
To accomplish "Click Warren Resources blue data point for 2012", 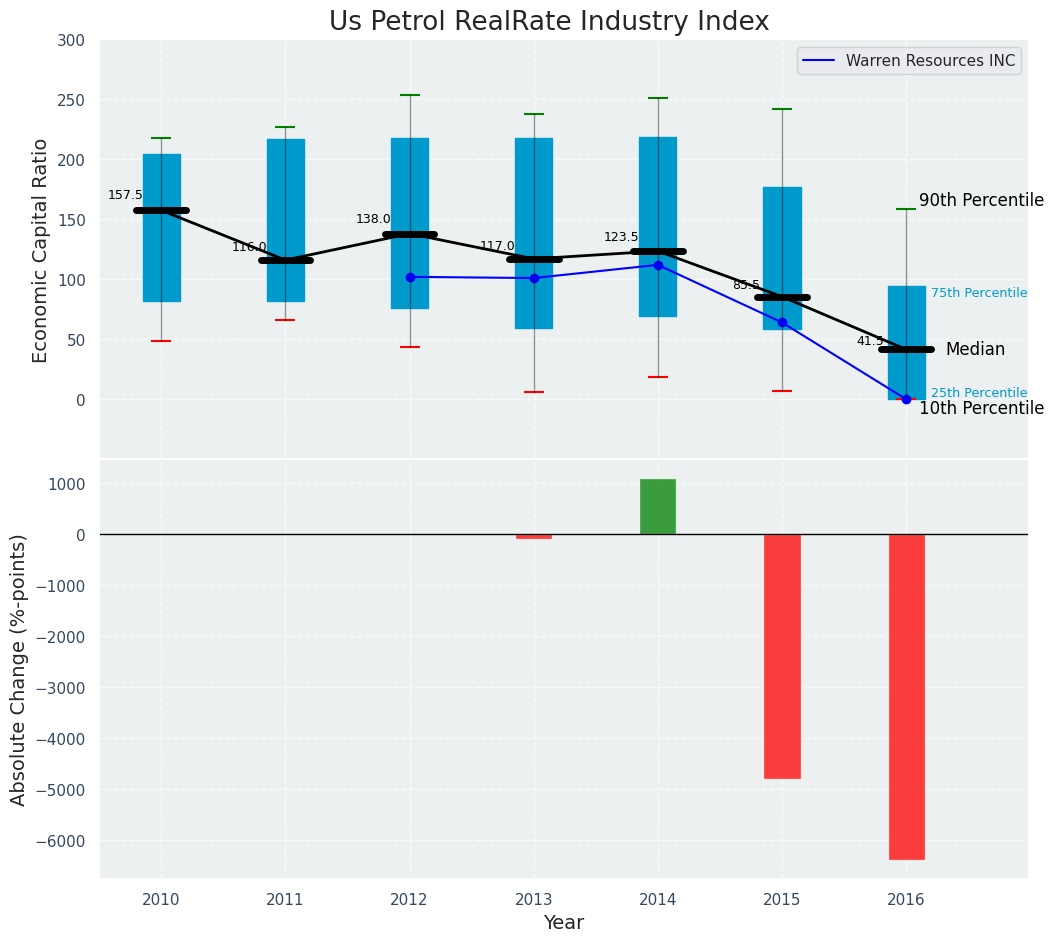I will point(410,277).
